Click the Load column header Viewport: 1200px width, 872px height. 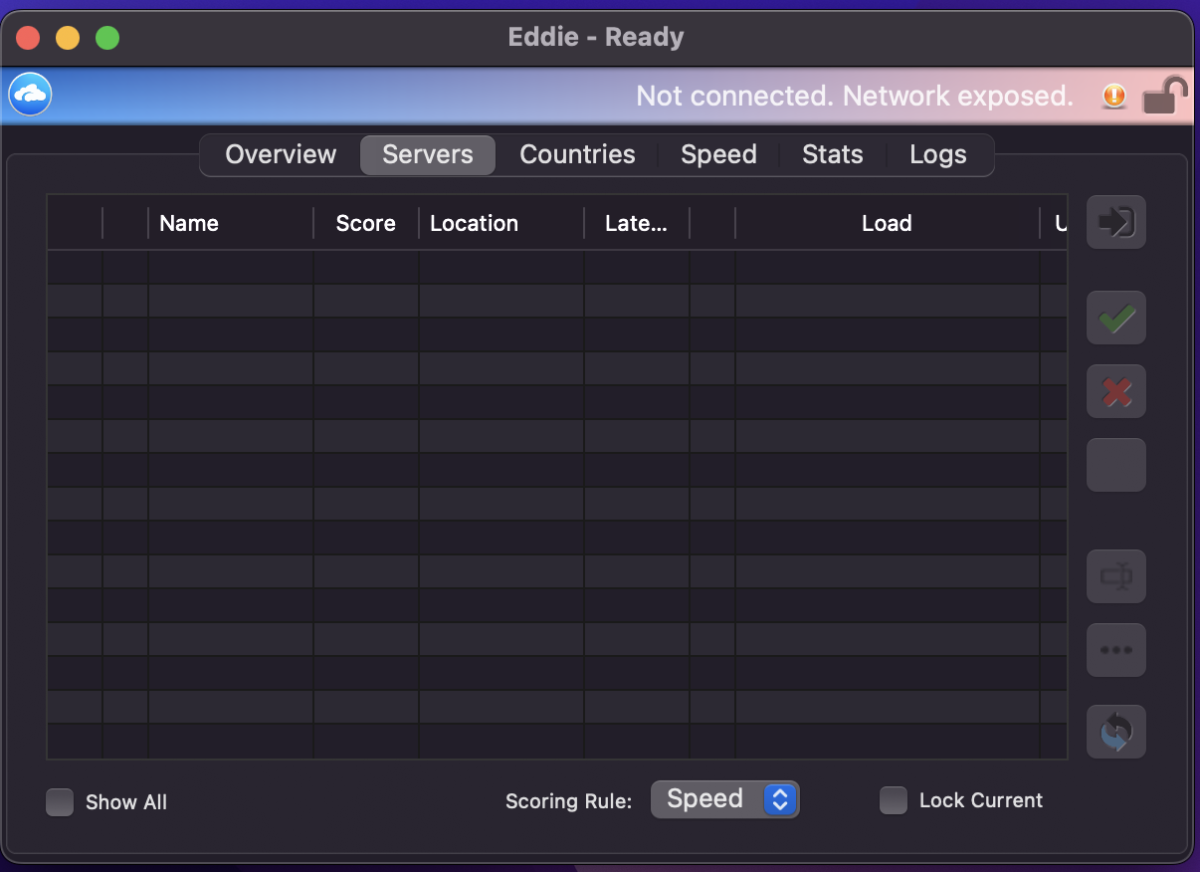[x=886, y=224]
